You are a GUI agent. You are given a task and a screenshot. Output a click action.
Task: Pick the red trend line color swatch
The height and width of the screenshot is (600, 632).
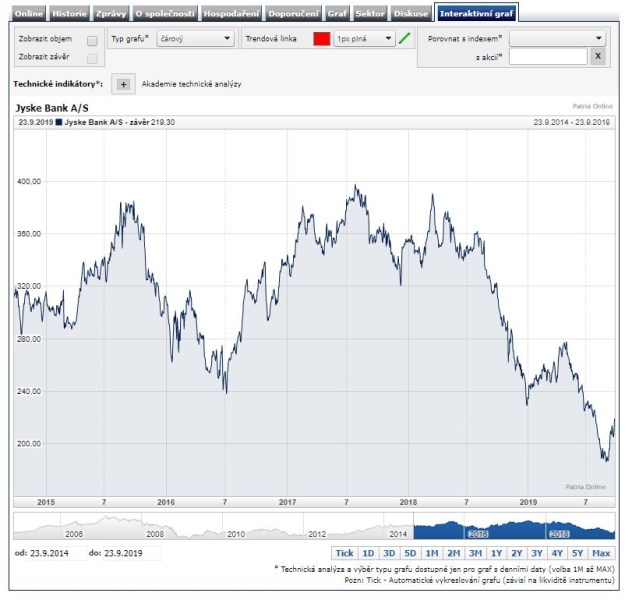pos(321,39)
